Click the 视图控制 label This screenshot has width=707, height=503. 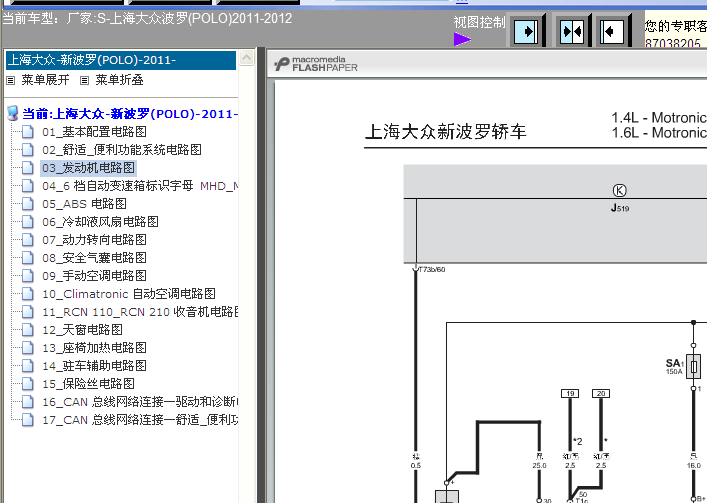[479, 22]
